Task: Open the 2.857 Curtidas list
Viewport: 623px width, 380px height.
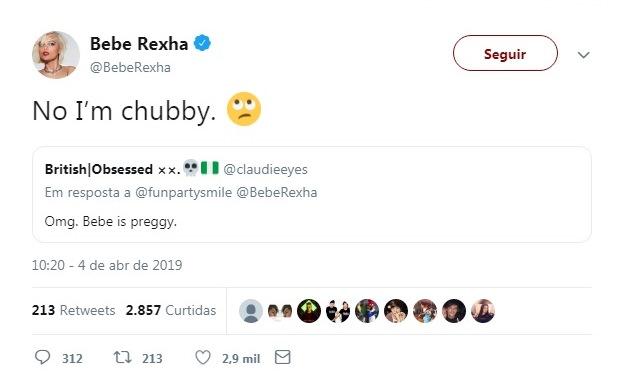Action: point(171,310)
